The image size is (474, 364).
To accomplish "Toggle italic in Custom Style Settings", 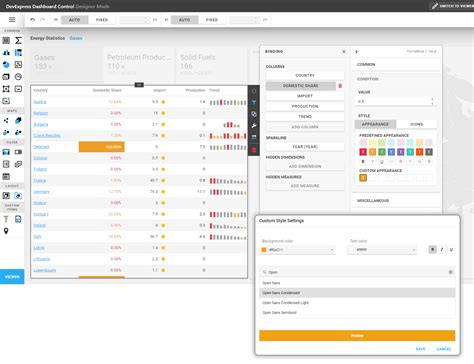I will tap(442, 249).
